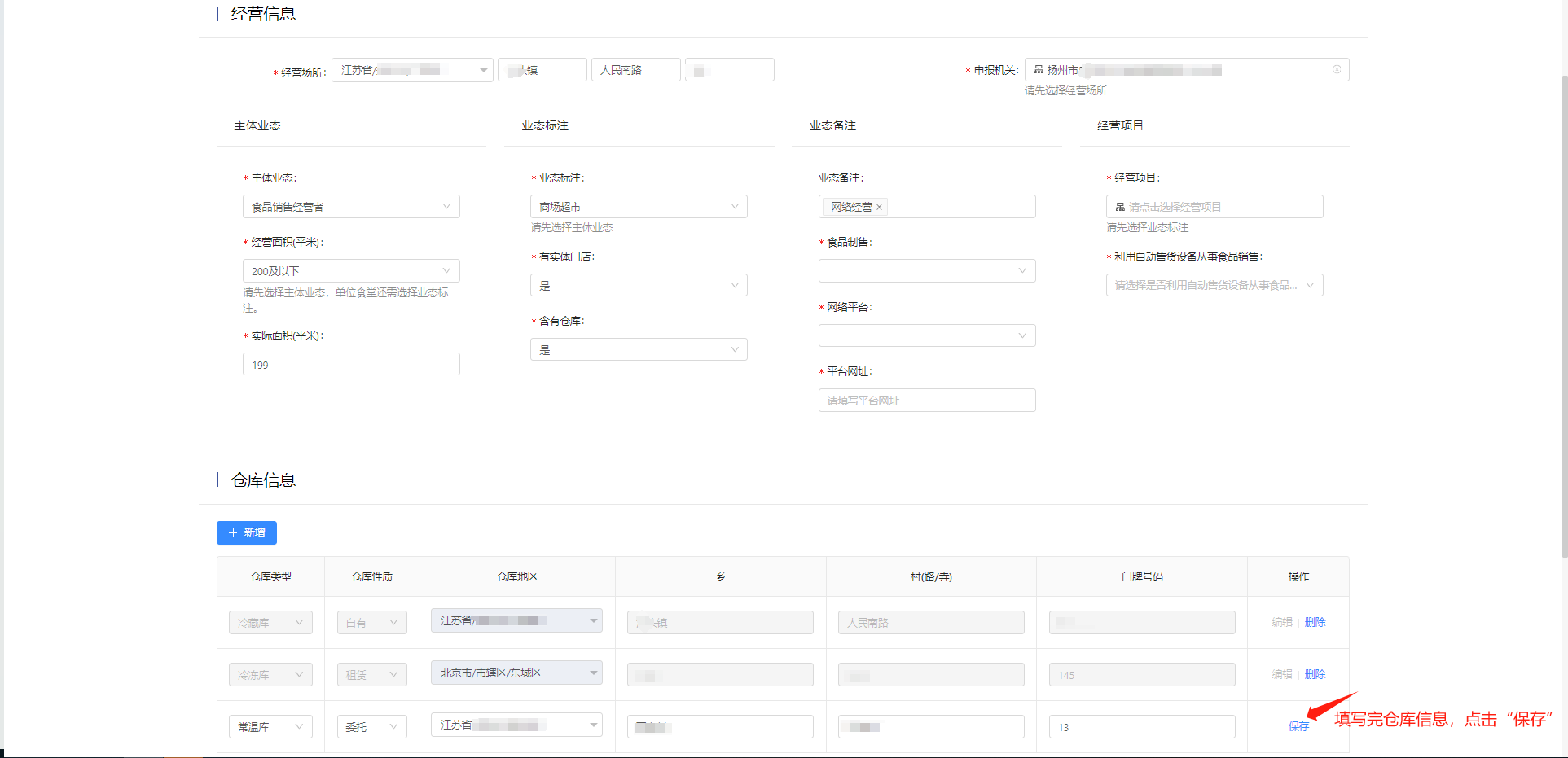Expand the 网络平台 dropdown

pyautogui.click(x=927, y=335)
